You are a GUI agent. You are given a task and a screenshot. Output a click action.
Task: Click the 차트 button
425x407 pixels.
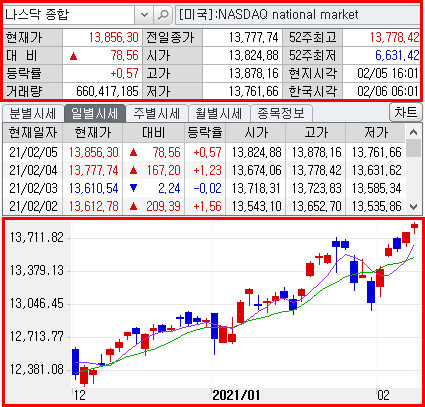[406, 112]
